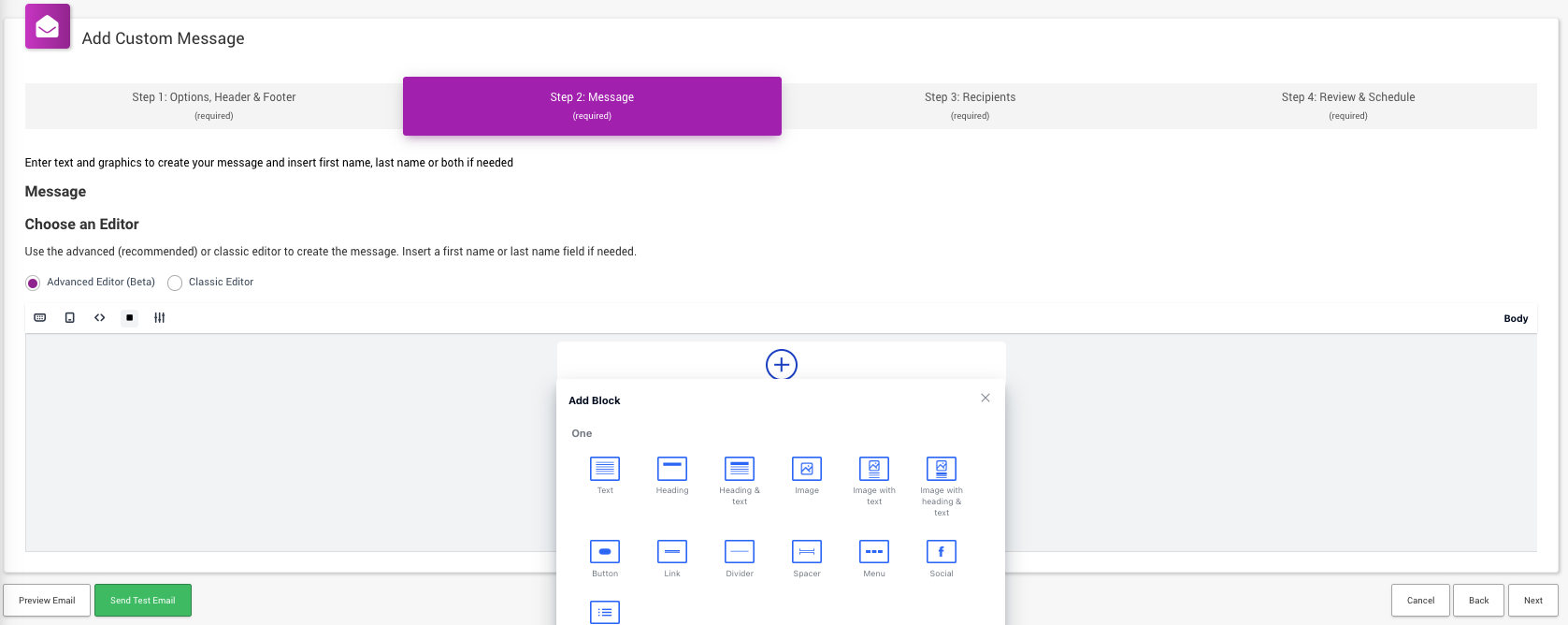Insert a Divider block
The height and width of the screenshot is (625, 1568).
coord(740,559)
